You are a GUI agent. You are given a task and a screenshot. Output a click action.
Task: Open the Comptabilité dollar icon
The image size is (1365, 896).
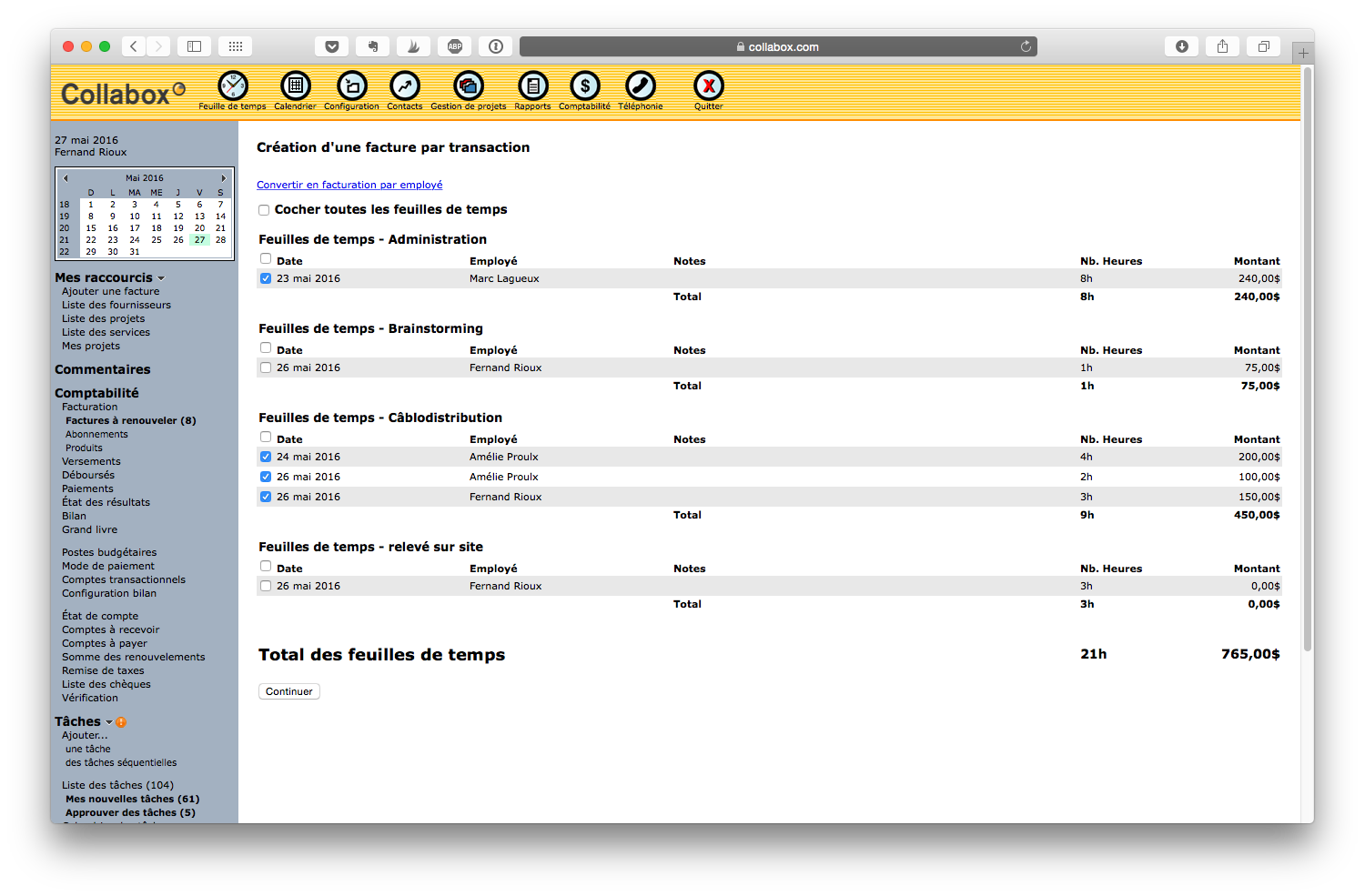pyautogui.click(x=585, y=86)
